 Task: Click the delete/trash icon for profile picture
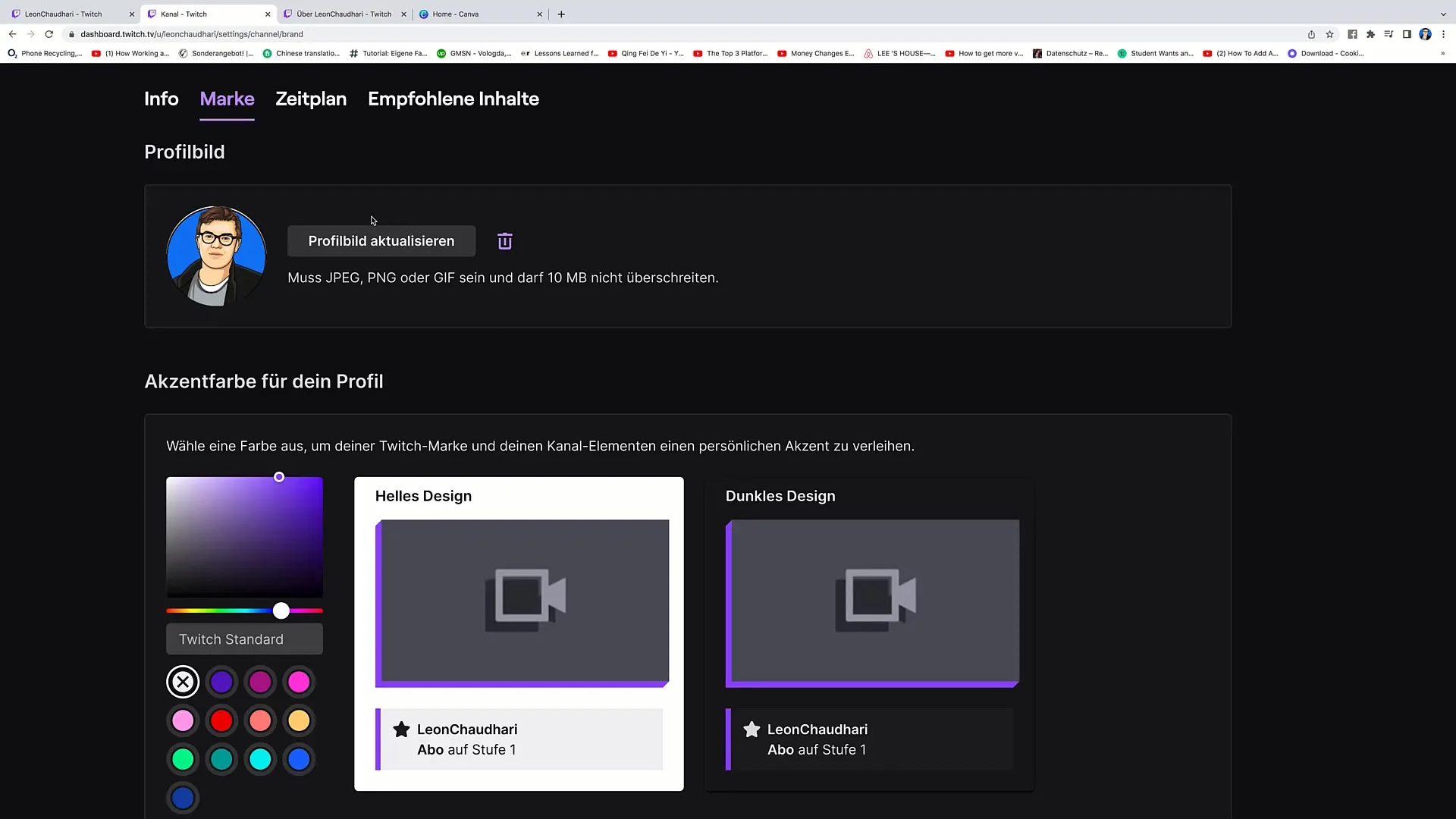coord(504,240)
